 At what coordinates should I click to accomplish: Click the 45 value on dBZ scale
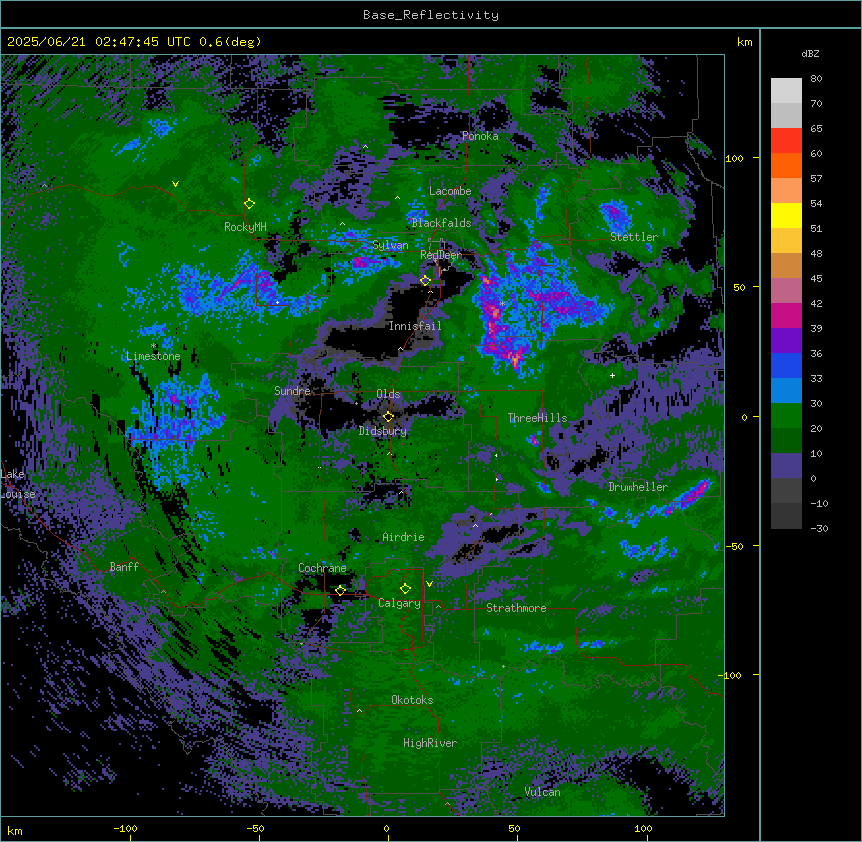click(x=816, y=279)
